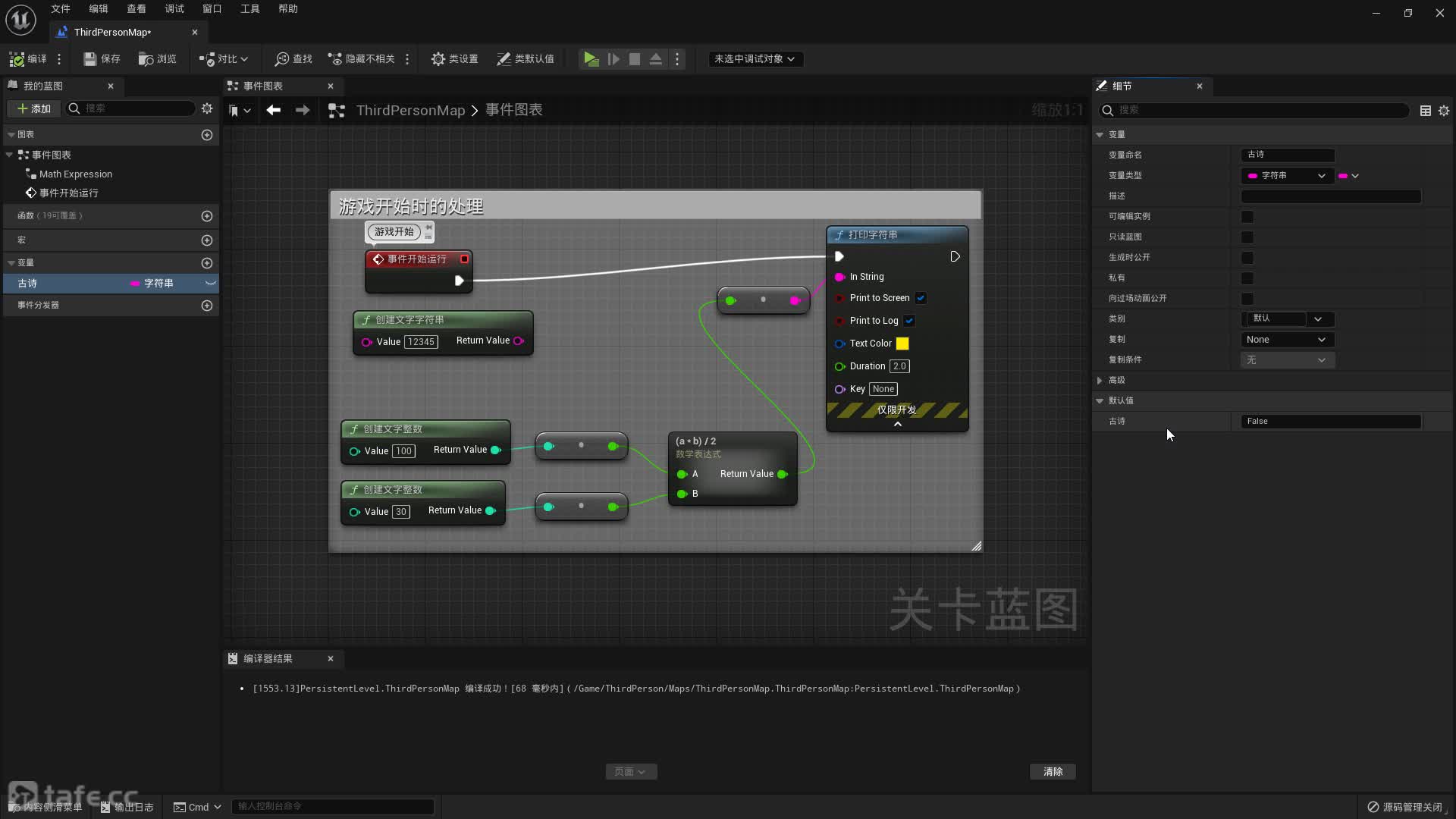The width and height of the screenshot is (1456, 819).
Task: Open Edit menu
Action: click(99, 9)
